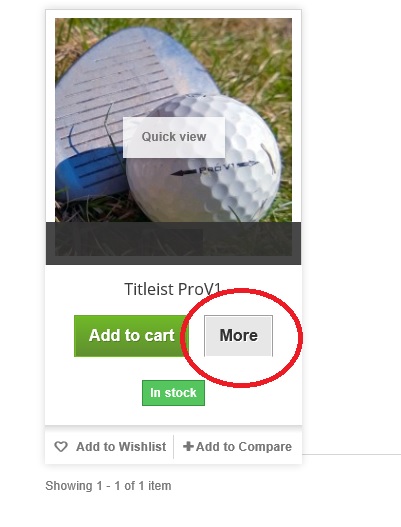The height and width of the screenshot is (527, 401).
Task: Open Quick view of the product
Action: (174, 137)
